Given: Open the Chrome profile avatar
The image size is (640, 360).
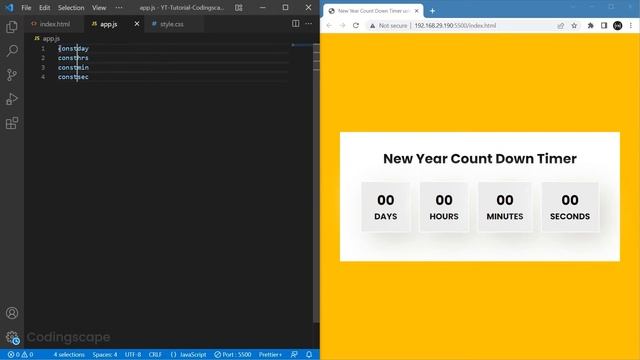Looking at the screenshot, I should point(618,25).
